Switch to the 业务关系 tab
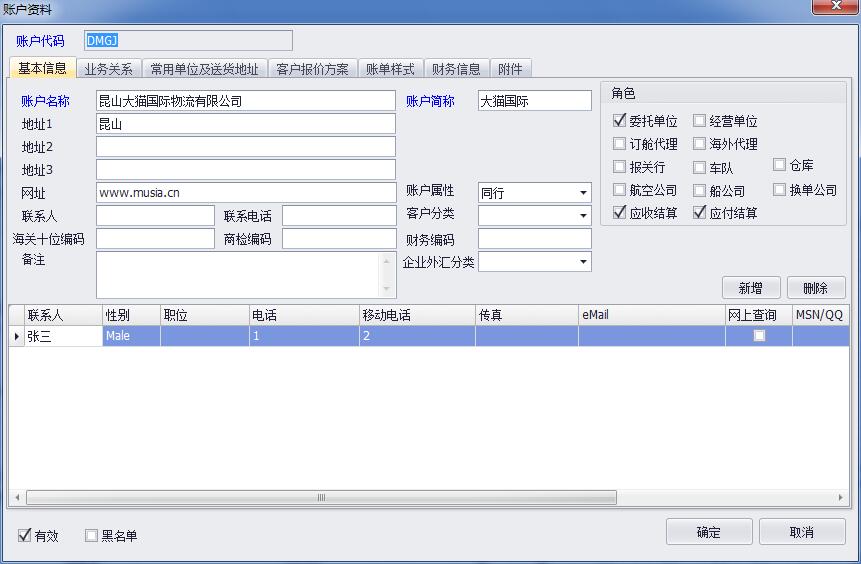 tap(109, 69)
